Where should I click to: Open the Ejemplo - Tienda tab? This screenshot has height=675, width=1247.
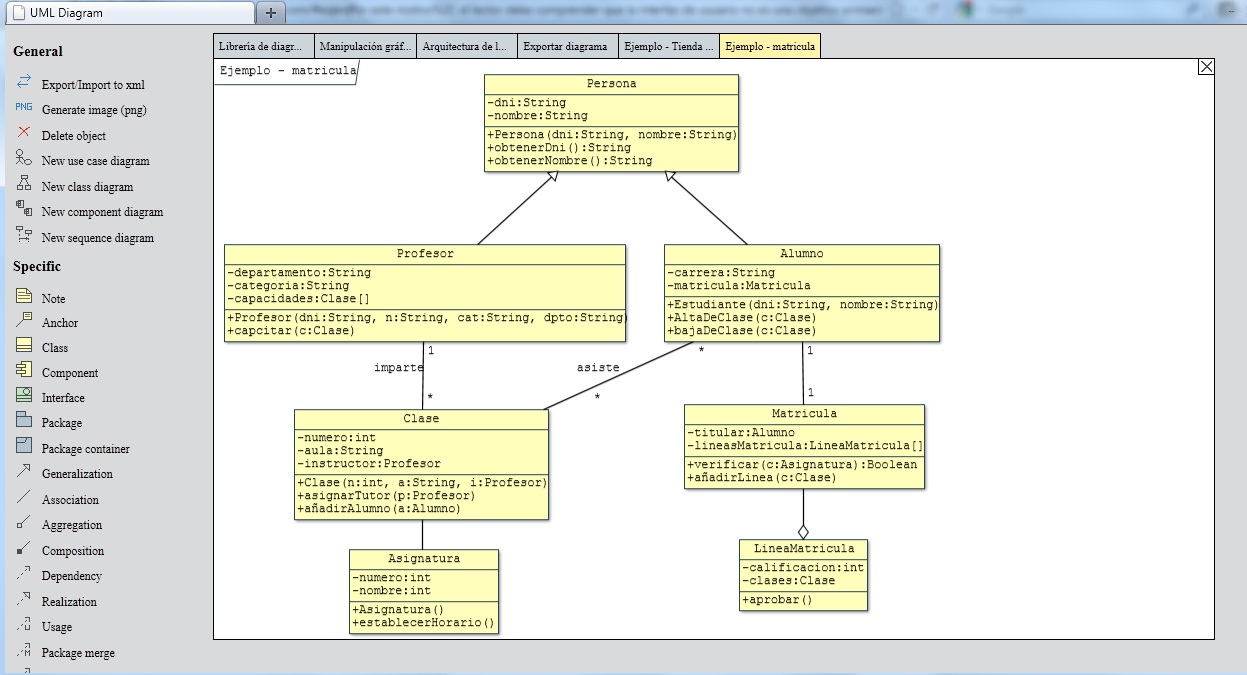pos(668,47)
